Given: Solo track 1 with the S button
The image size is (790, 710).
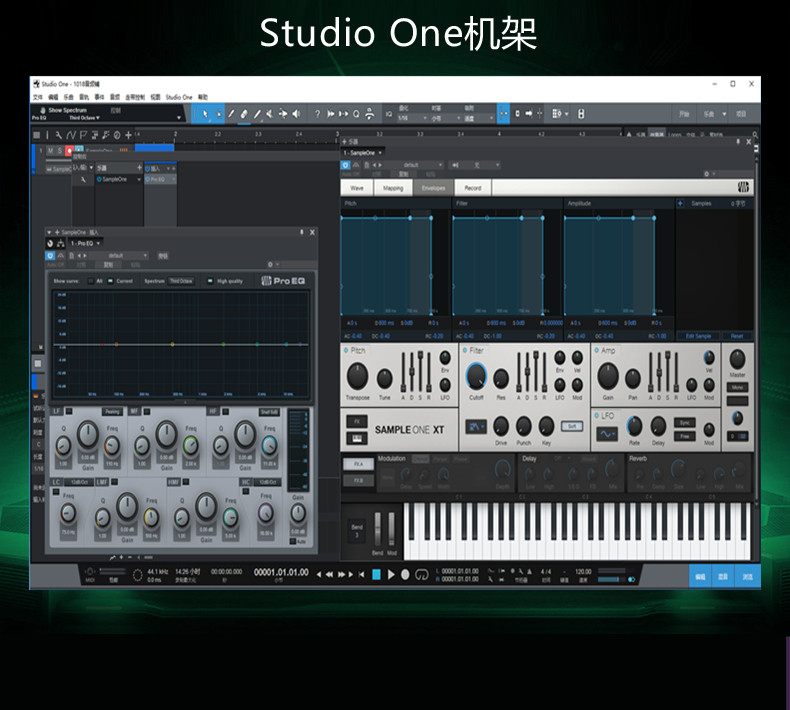Looking at the screenshot, I should pyautogui.click(x=59, y=150).
